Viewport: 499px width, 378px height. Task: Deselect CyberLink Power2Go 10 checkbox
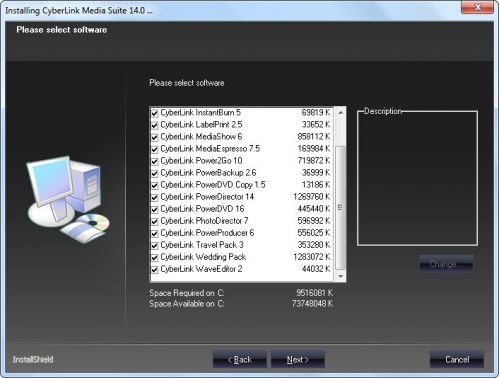(x=154, y=161)
